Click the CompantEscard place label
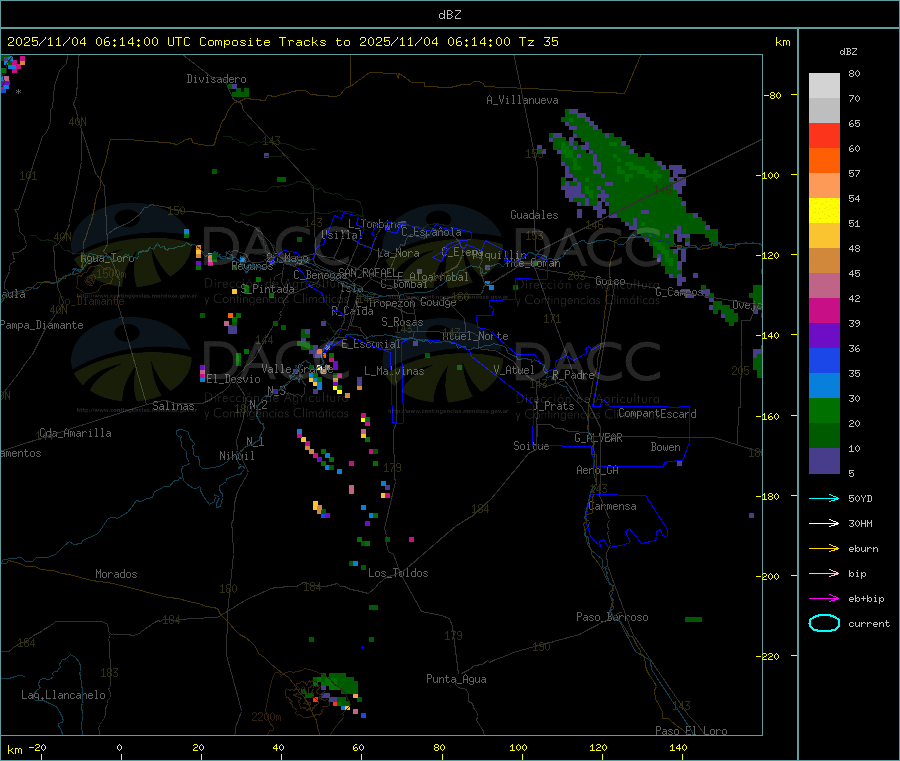 (657, 414)
